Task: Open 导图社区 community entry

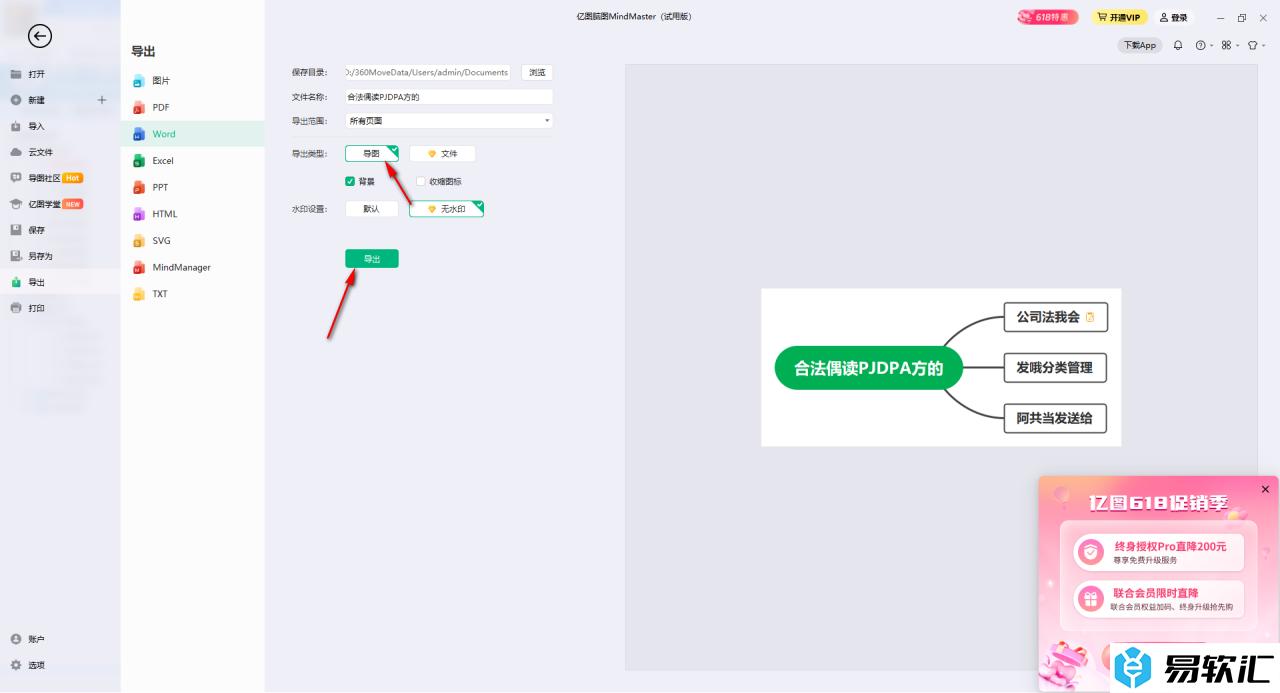Action: (x=60, y=178)
